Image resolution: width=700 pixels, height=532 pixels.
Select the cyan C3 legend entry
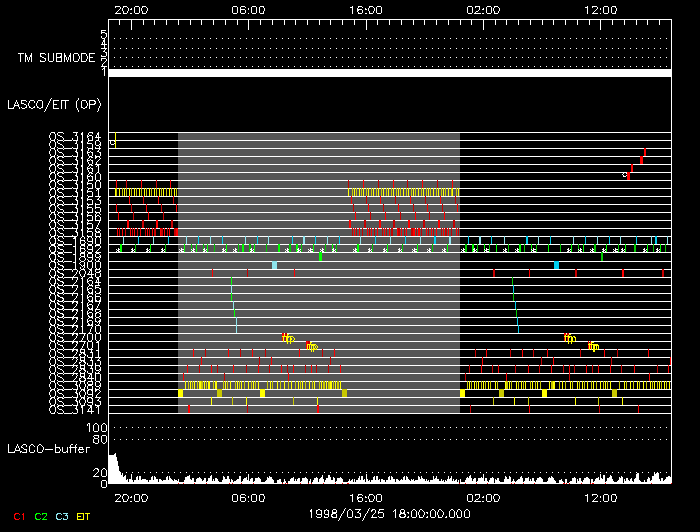pyautogui.click(x=62, y=517)
